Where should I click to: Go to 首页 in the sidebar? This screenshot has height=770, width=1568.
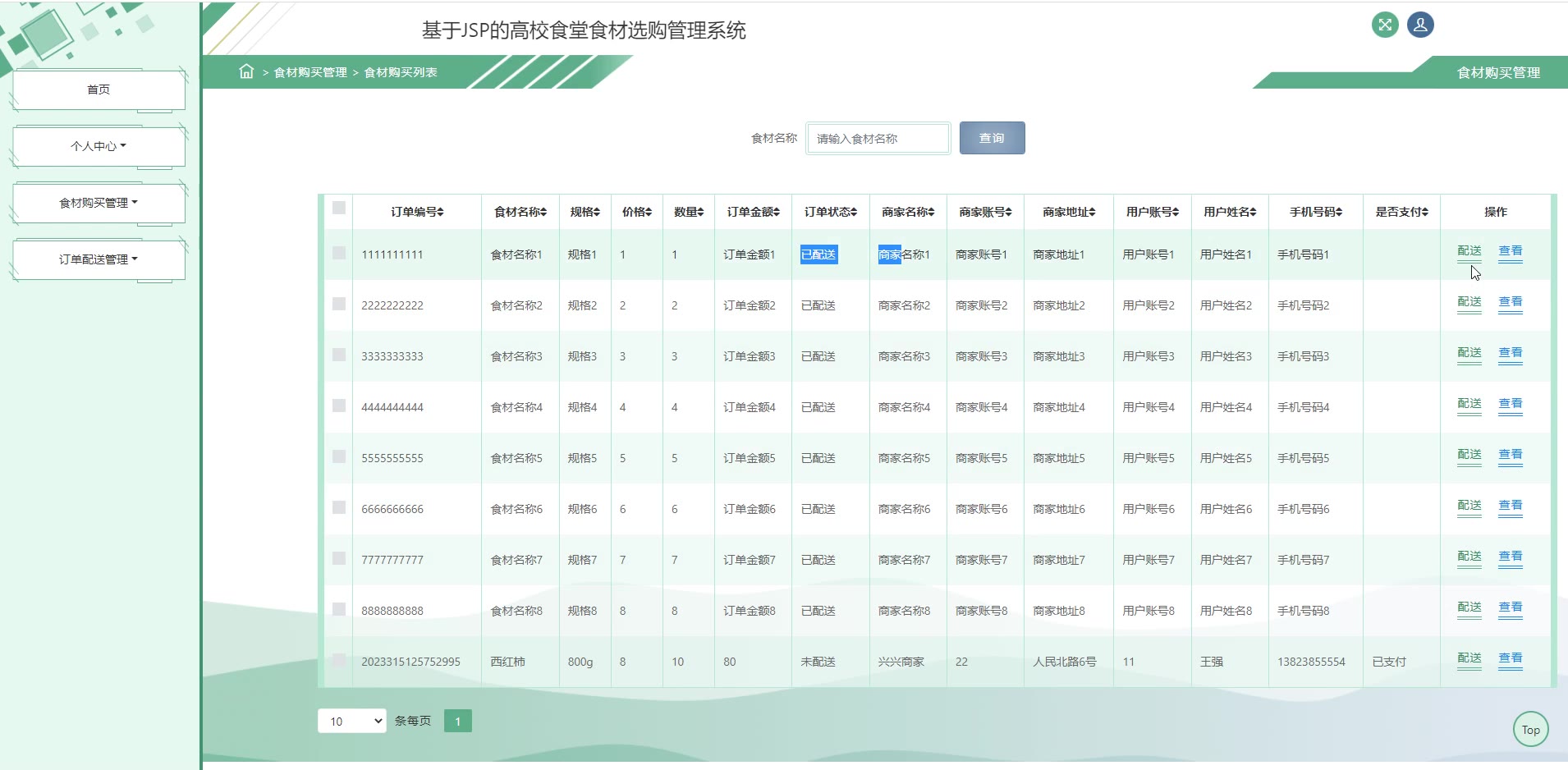click(x=99, y=89)
